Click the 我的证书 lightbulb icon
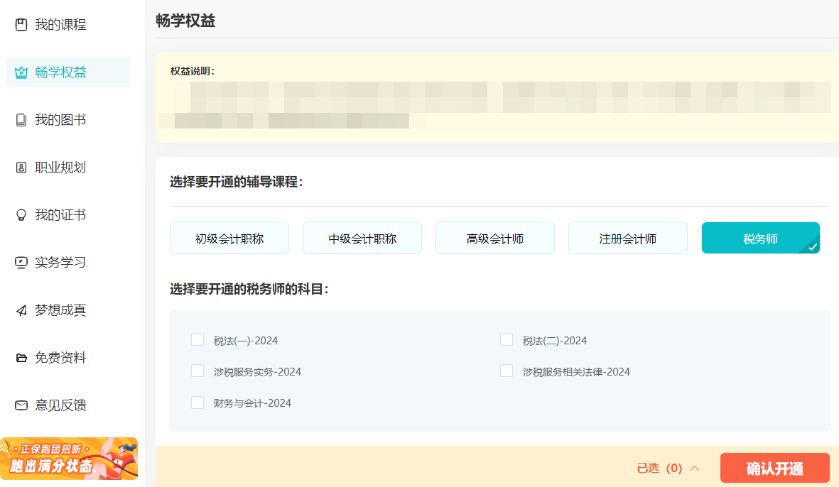This screenshot has height=487, width=839. pos(21,215)
